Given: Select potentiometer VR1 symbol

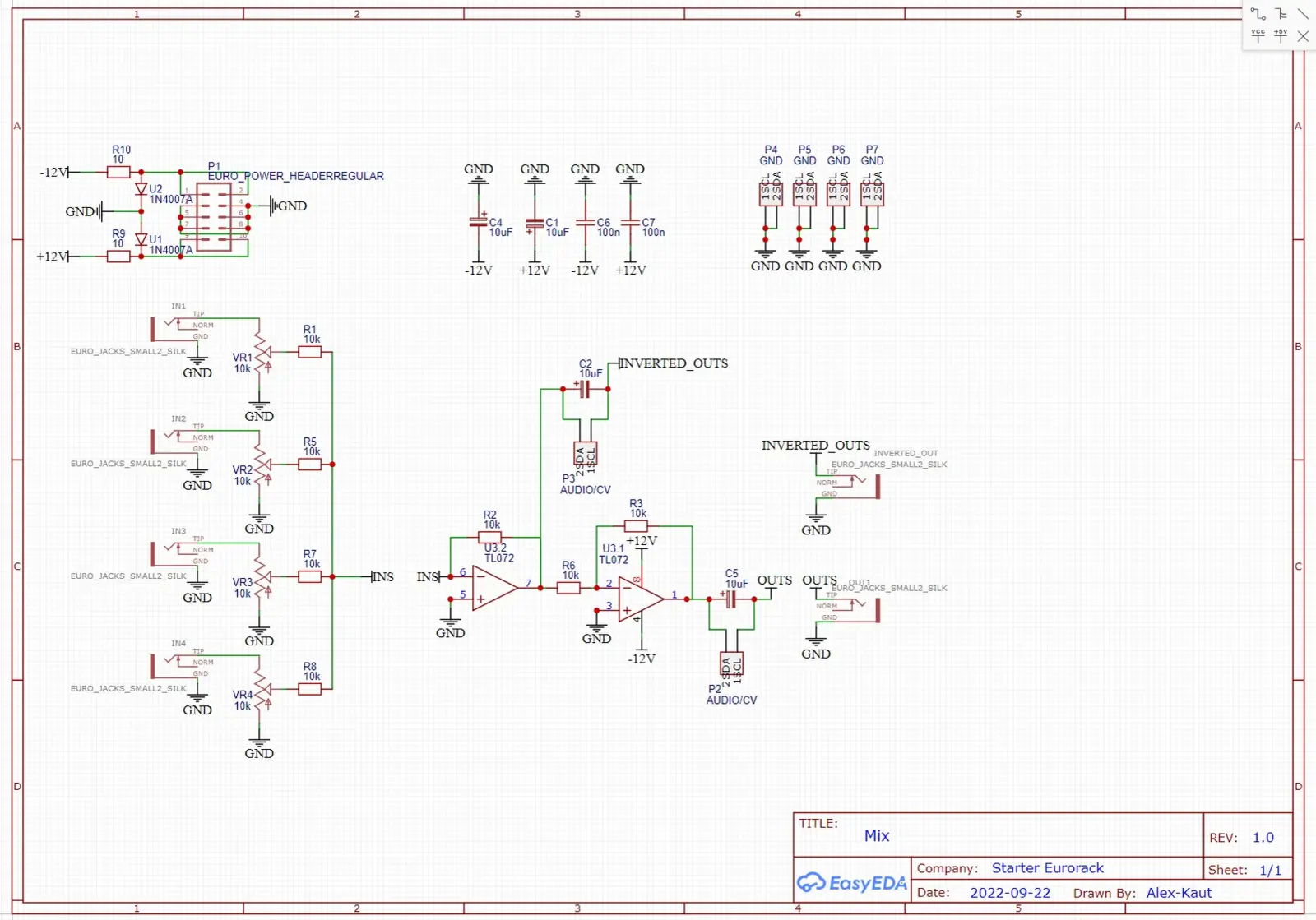Looking at the screenshot, I should (261, 354).
